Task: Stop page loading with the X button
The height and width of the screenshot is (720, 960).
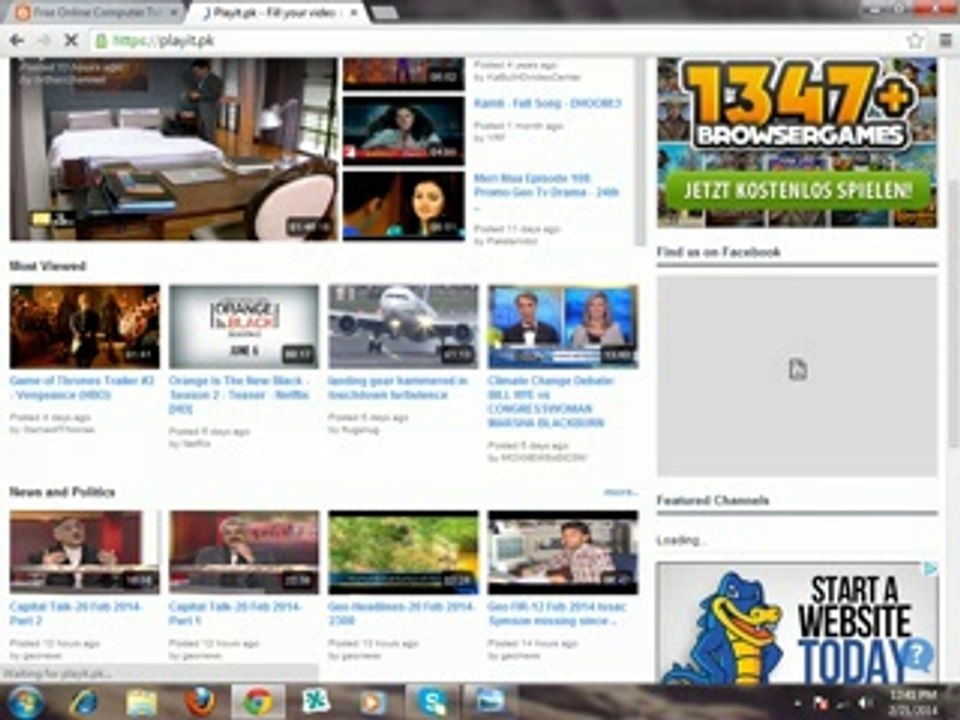Action: point(71,40)
